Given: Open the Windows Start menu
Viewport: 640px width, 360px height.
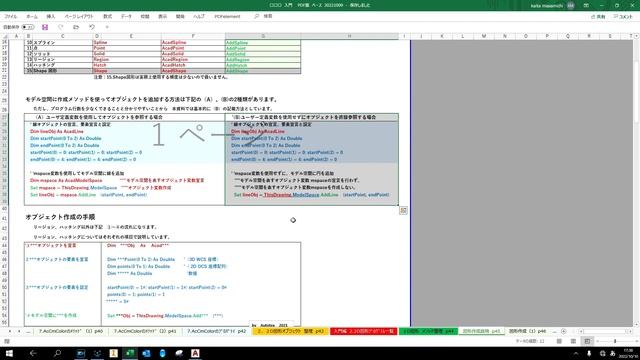Looking at the screenshot, I should click(x=9, y=353).
